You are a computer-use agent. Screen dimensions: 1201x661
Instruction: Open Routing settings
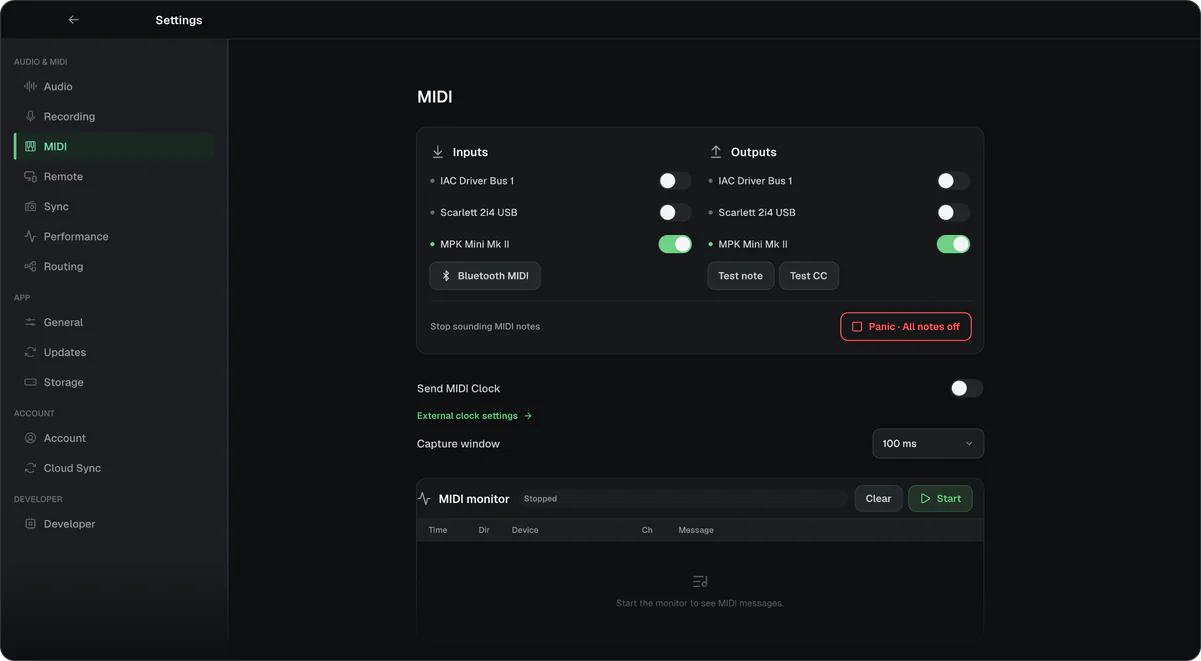[x=114, y=267]
